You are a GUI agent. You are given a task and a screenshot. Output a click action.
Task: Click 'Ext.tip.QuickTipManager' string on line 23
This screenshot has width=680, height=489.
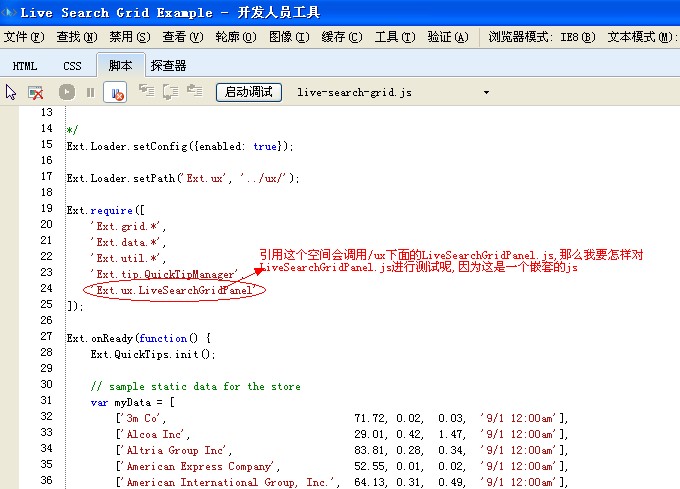point(164,274)
